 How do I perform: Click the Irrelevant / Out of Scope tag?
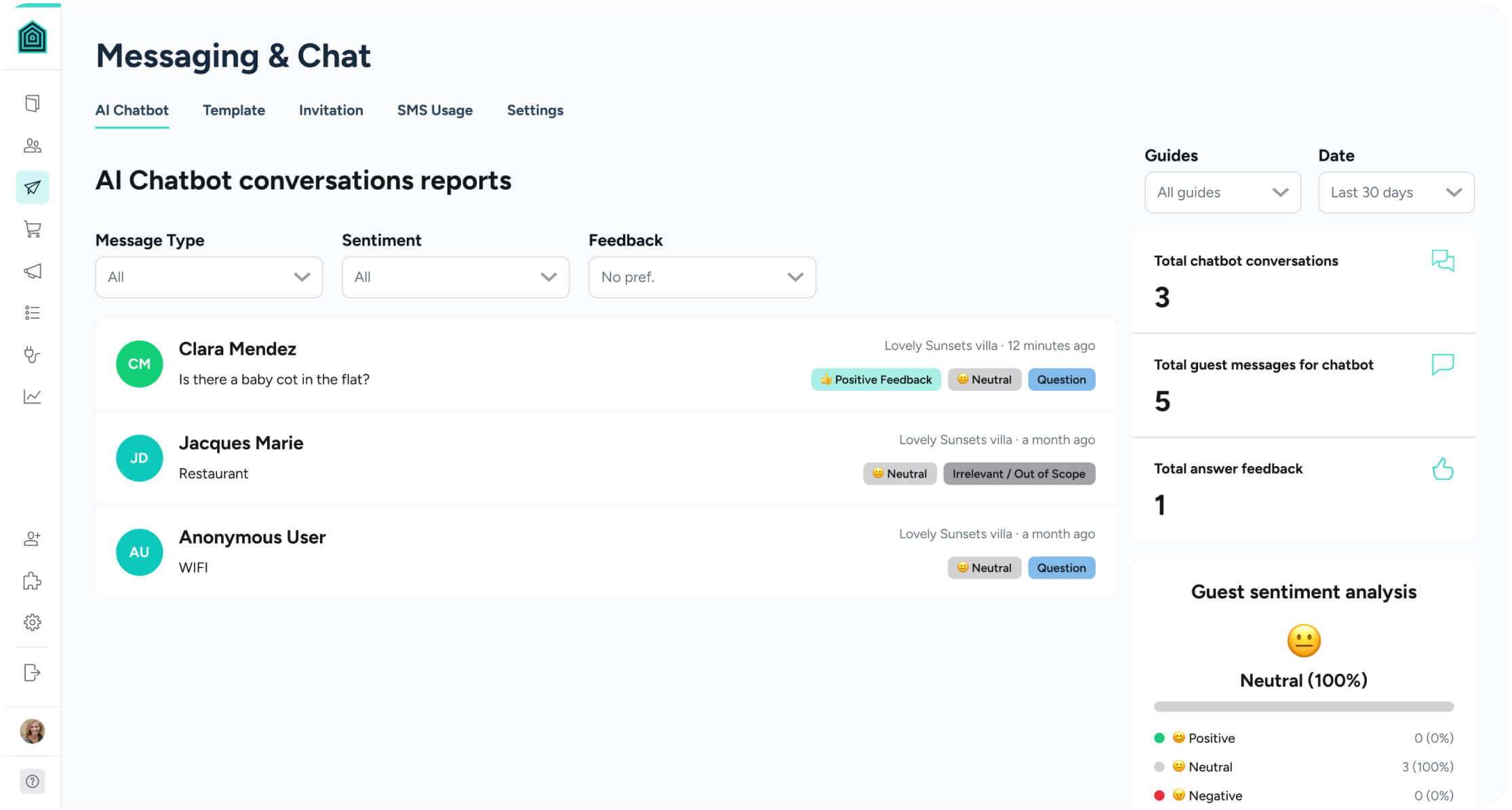(1019, 474)
